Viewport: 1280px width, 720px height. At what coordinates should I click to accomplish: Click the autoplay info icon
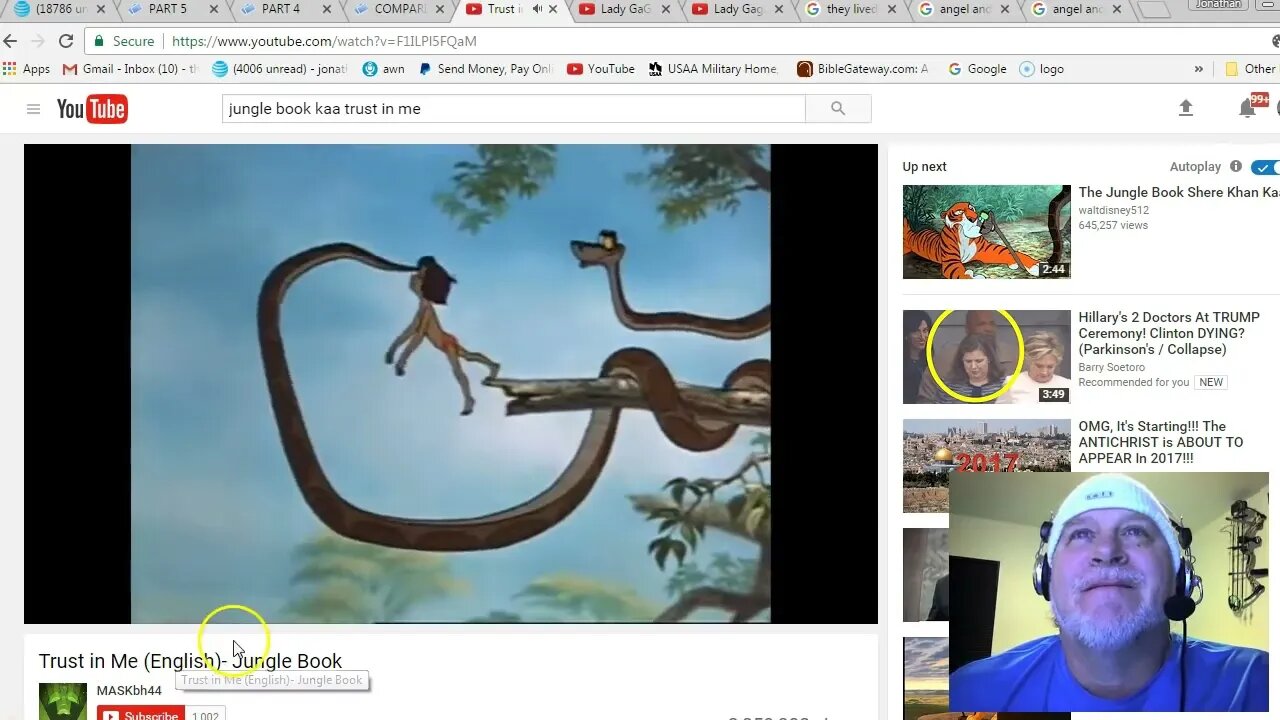coord(1236,167)
